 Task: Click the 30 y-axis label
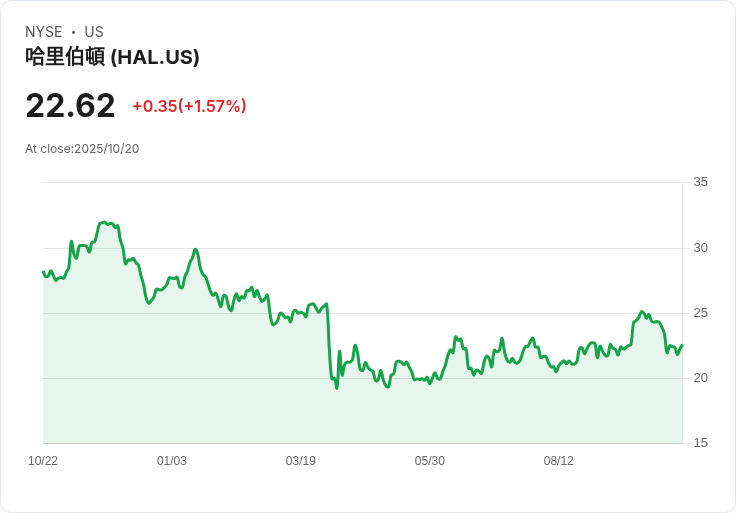tap(700, 248)
